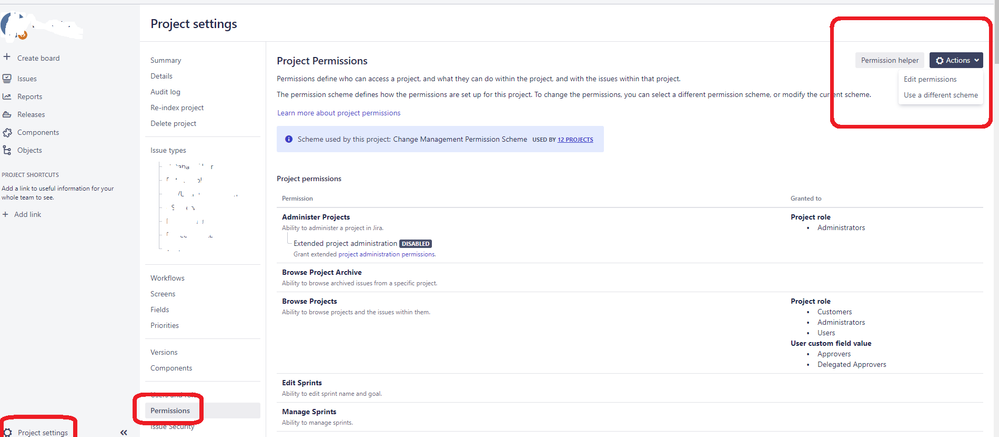
Task: Open Reports from sidebar
Action: click(x=29, y=97)
